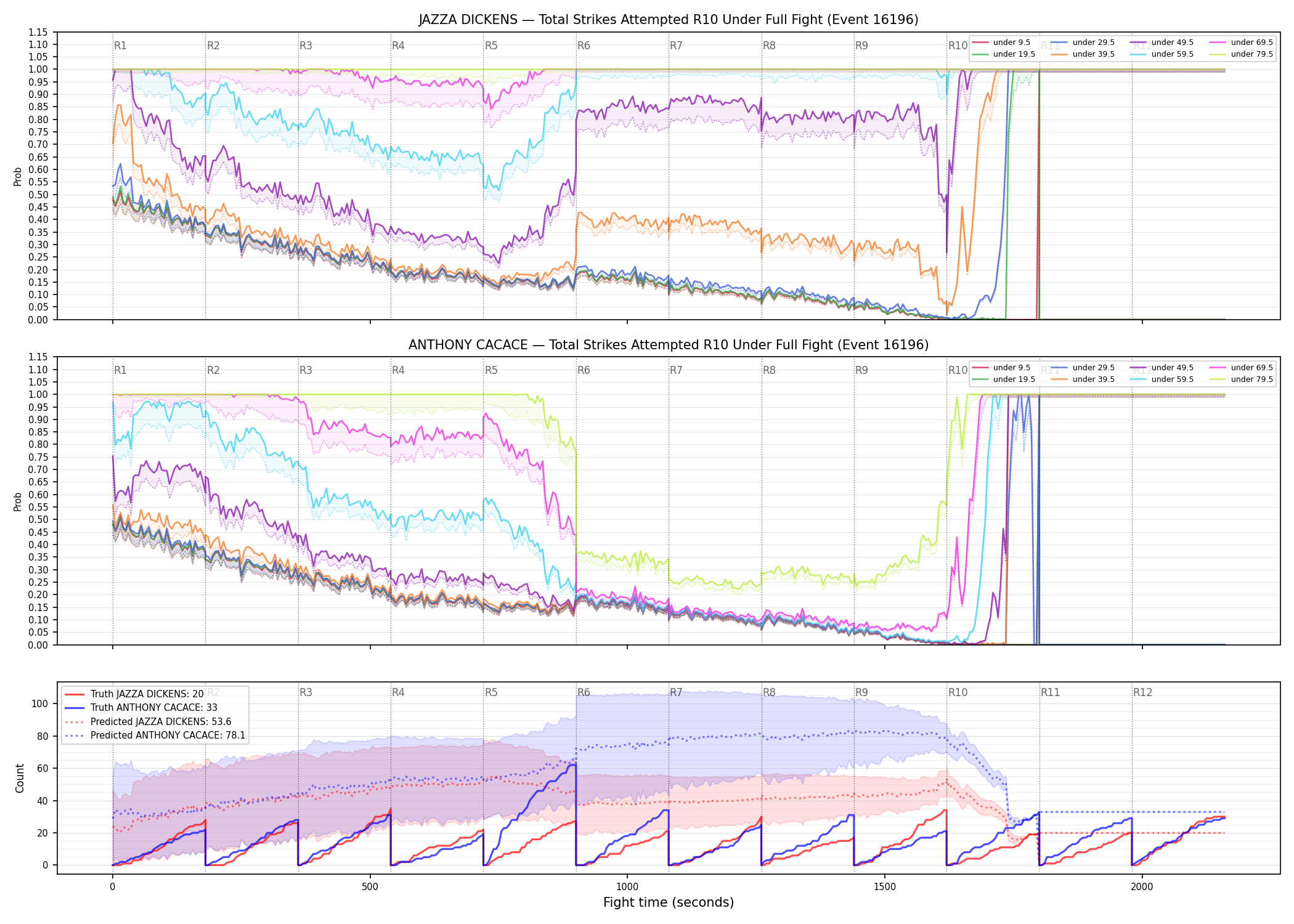Click R6 marker in Jazza Dickens chart

(x=584, y=46)
